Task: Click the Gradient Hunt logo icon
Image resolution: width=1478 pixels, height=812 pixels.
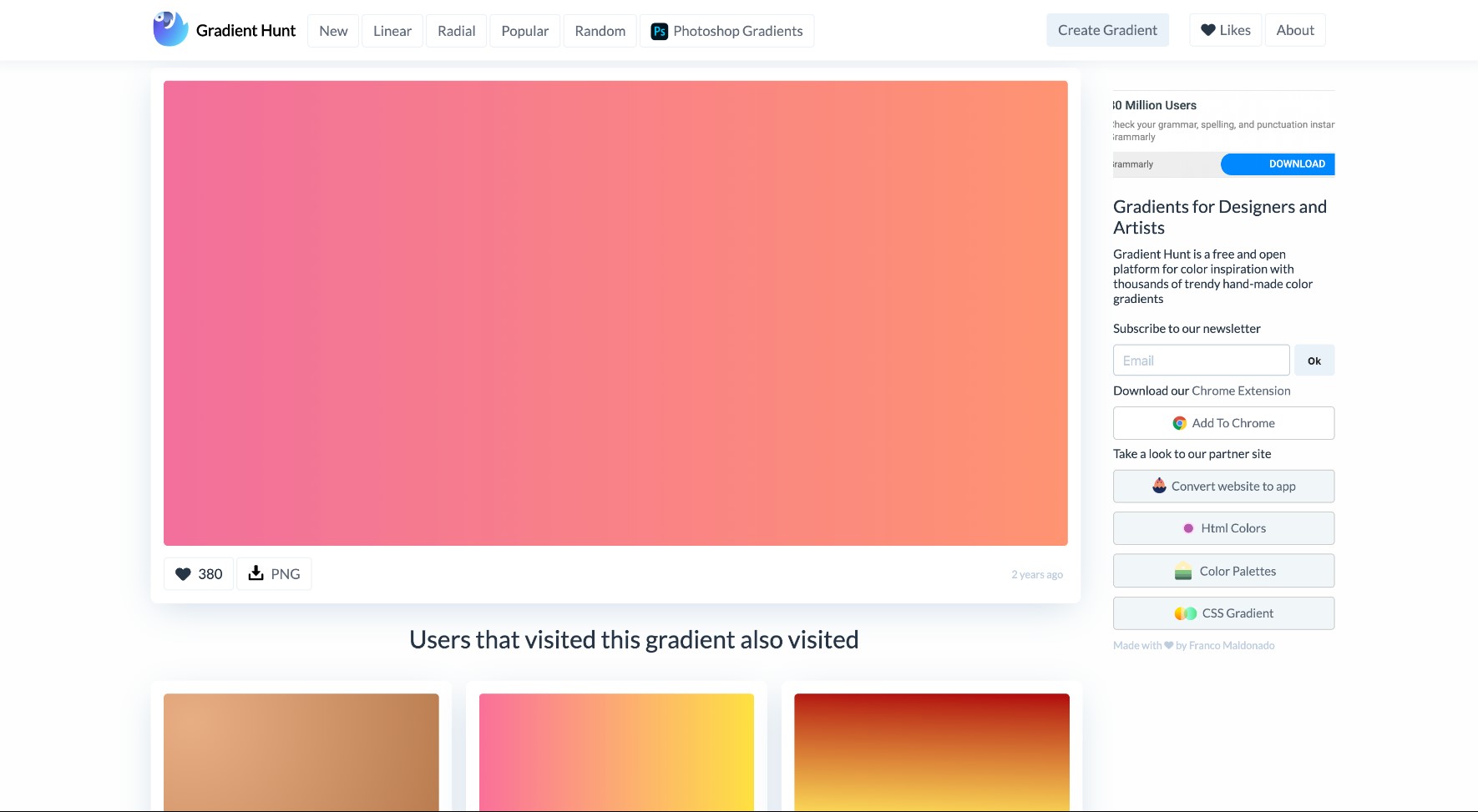Action: [169, 28]
